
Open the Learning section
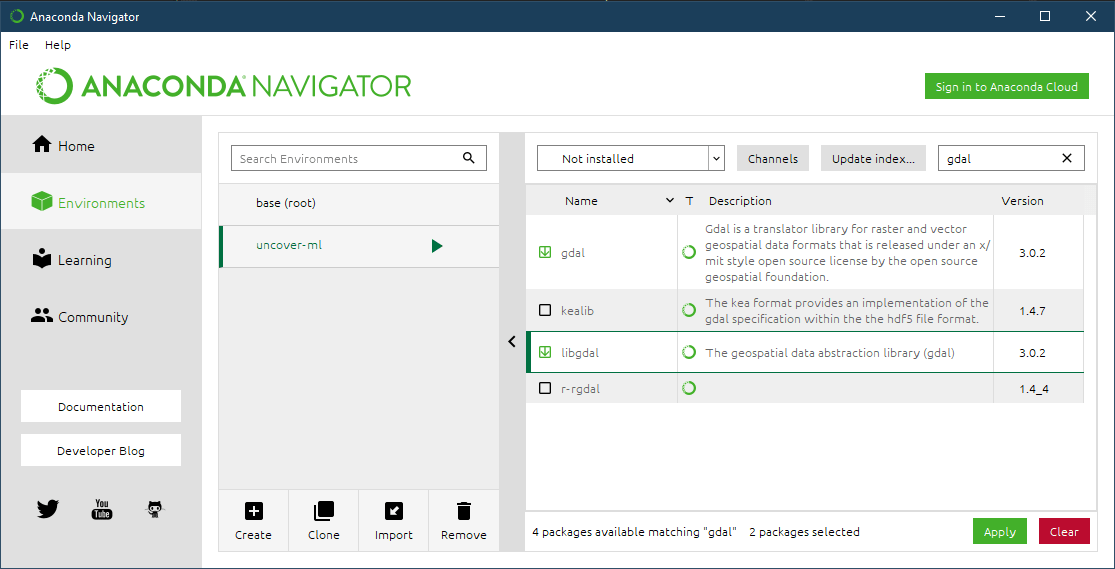pos(101,260)
